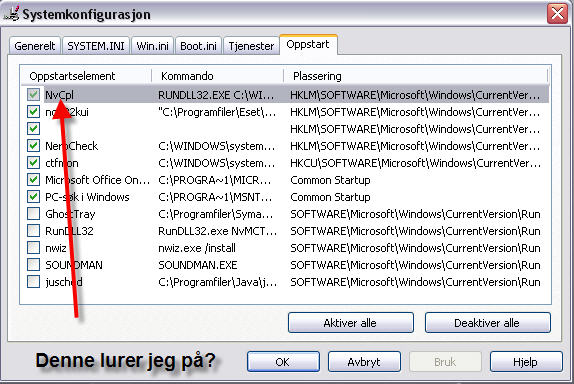The width and height of the screenshot is (574, 384).
Task: Close the Systemkonfigurasjon window
Action: pos(557,14)
